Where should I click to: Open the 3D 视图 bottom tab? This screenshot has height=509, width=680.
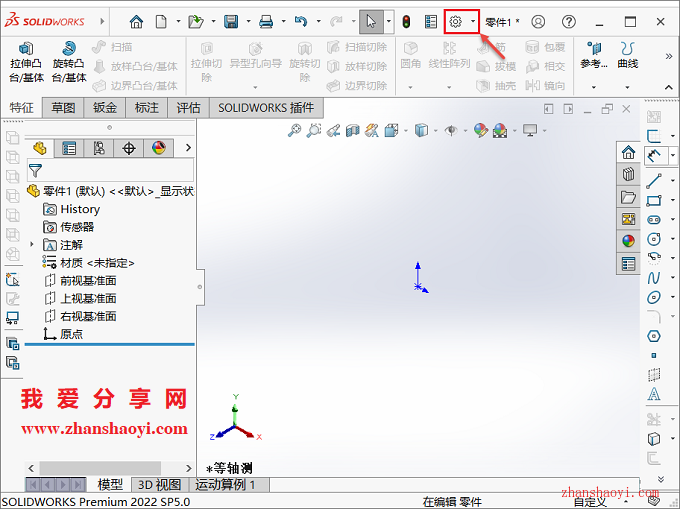click(160, 484)
